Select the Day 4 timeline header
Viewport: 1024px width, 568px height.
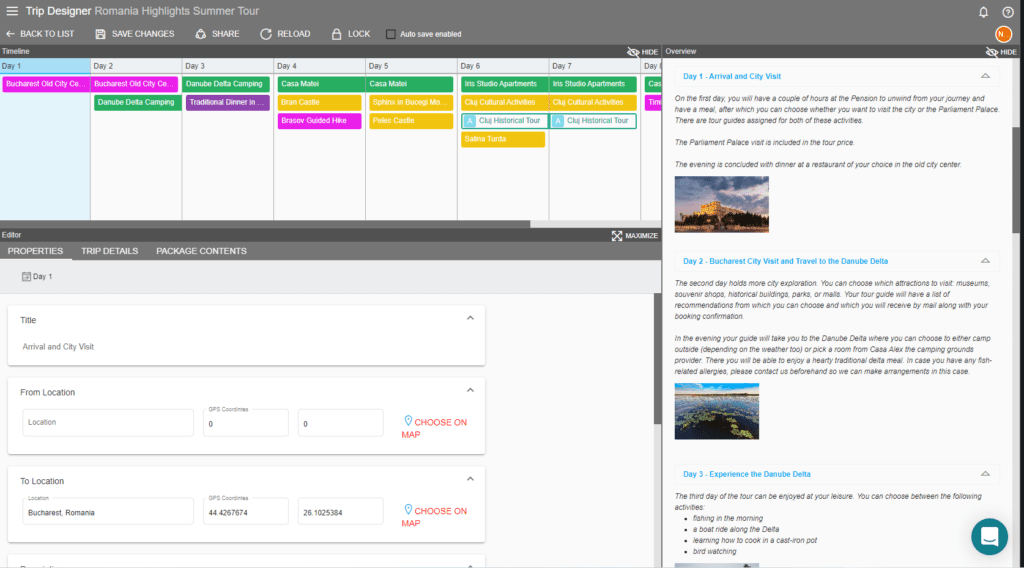click(x=319, y=66)
